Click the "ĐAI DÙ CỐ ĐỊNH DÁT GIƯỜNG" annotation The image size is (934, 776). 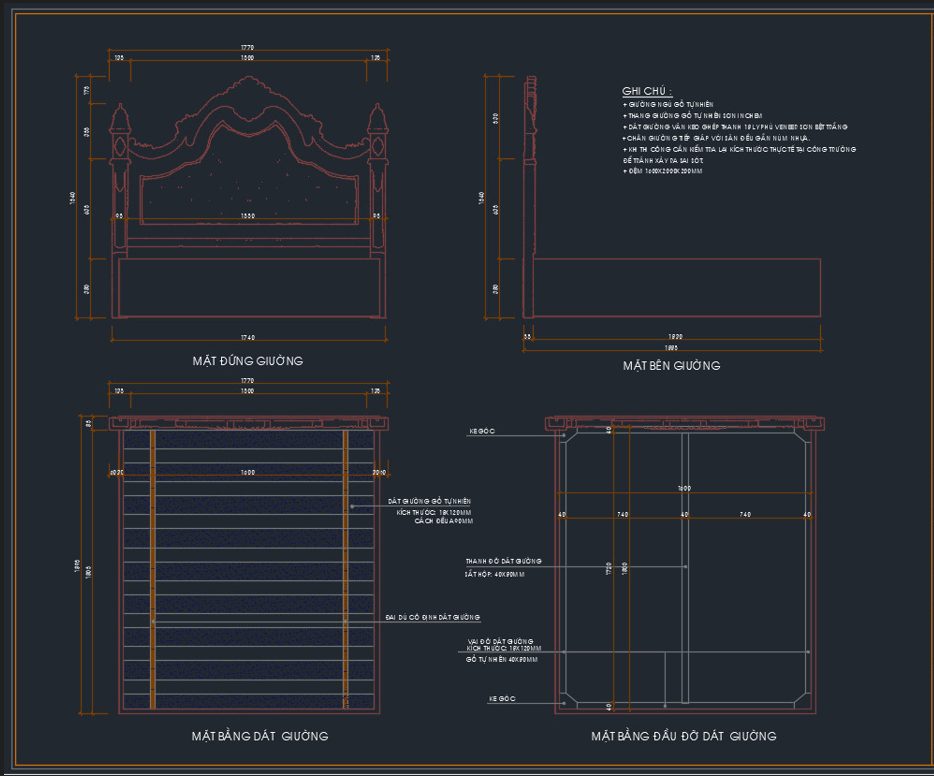click(432, 618)
